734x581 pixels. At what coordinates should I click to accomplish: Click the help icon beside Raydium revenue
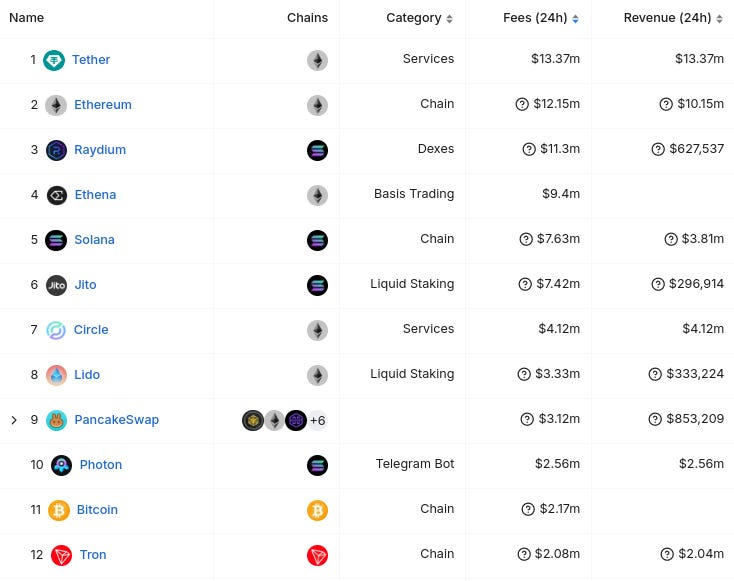[x=658, y=149]
